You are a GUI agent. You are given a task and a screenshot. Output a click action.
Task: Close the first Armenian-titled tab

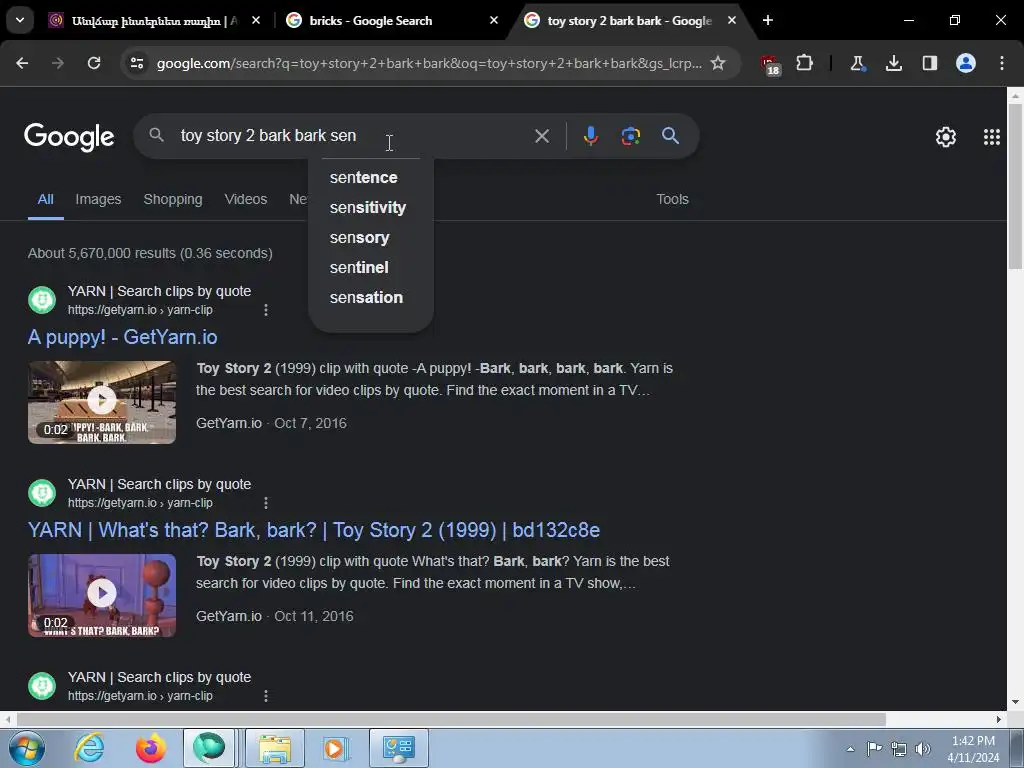pyautogui.click(x=256, y=20)
